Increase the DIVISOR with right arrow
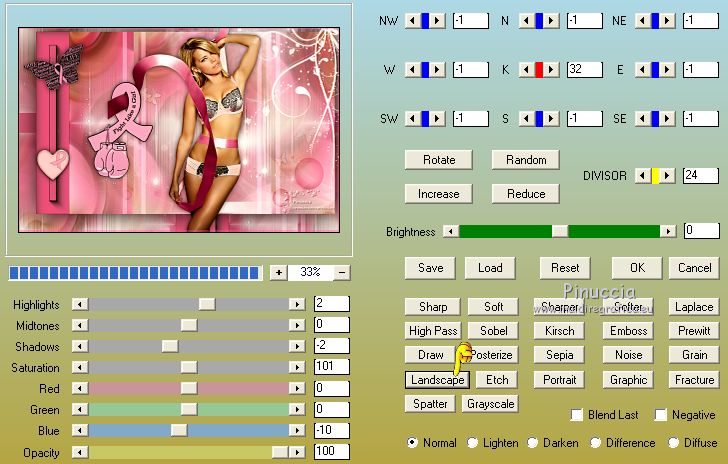Screen dimensions: 728x464 pos(667,176)
